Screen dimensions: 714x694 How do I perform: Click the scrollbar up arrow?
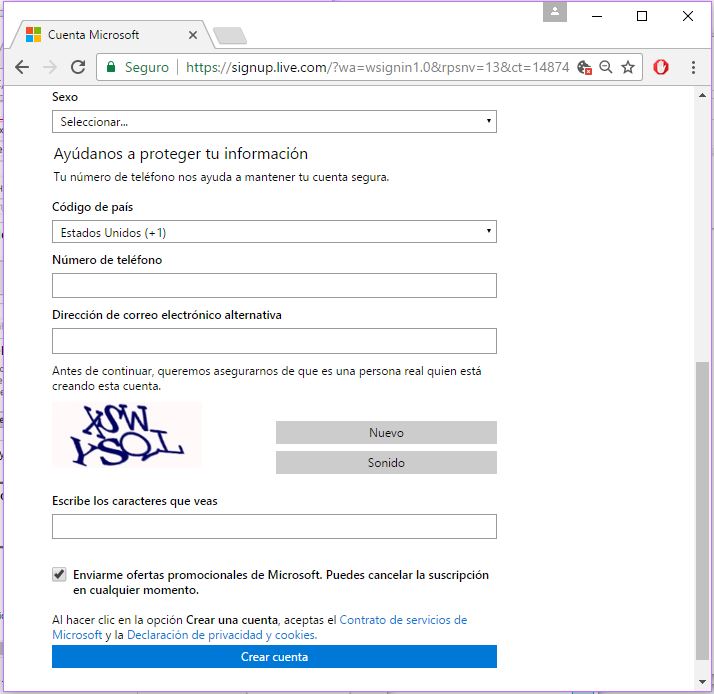[x=703, y=95]
